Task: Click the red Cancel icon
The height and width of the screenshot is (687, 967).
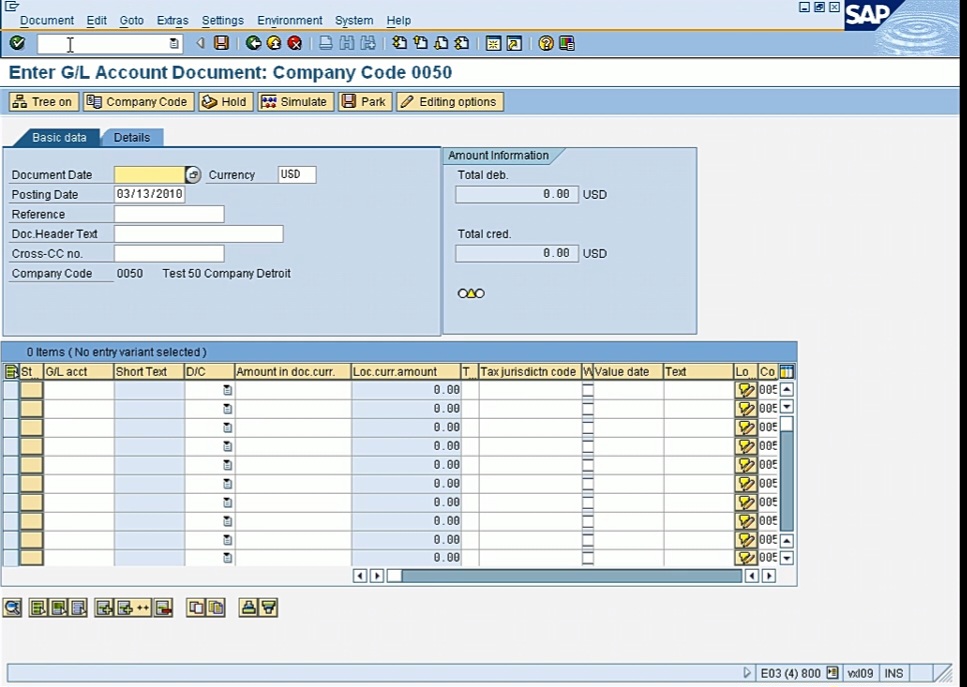Action: [x=295, y=43]
